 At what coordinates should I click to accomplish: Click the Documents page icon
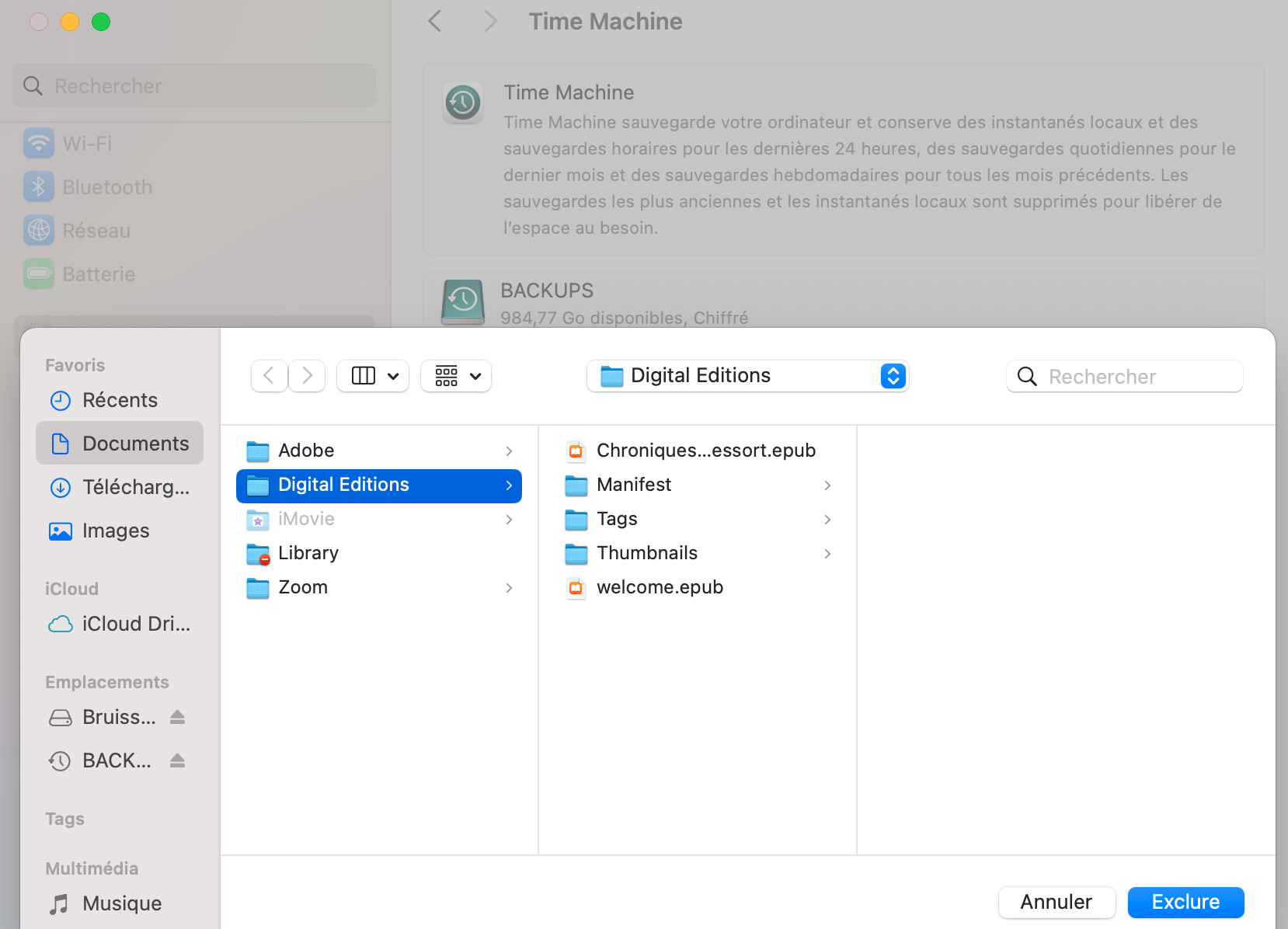tap(61, 444)
